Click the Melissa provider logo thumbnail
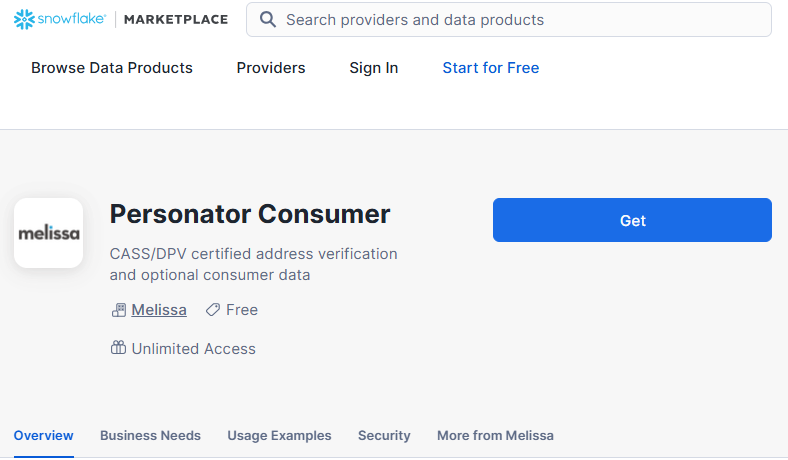The height and width of the screenshot is (460, 788). pyautogui.click(x=49, y=233)
